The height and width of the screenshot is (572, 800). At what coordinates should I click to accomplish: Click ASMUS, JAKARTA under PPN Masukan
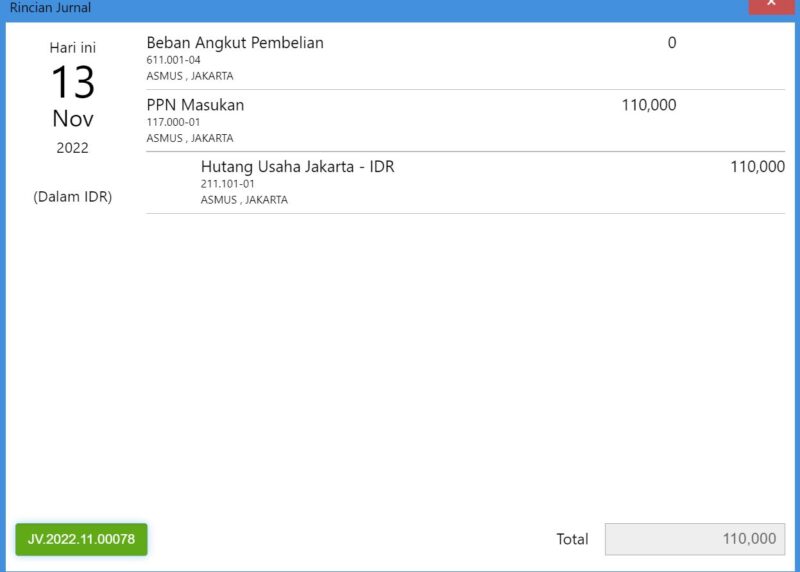tap(190, 138)
